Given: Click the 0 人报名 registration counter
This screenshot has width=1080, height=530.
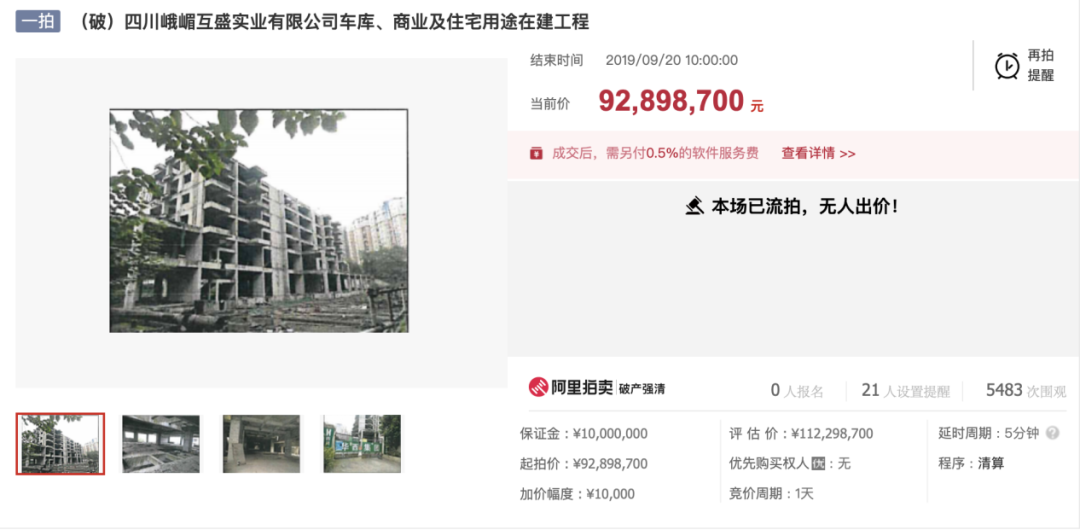Looking at the screenshot, I should 797,391.
